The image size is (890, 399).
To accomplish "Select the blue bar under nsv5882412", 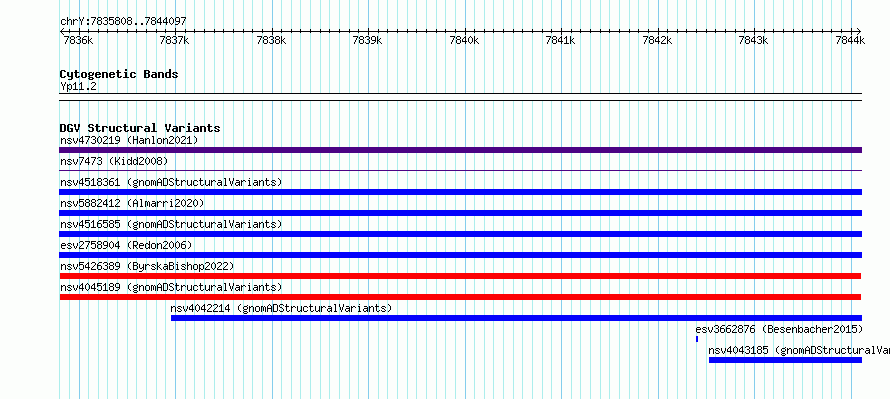I will pyautogui.click(x=460, y=213).
